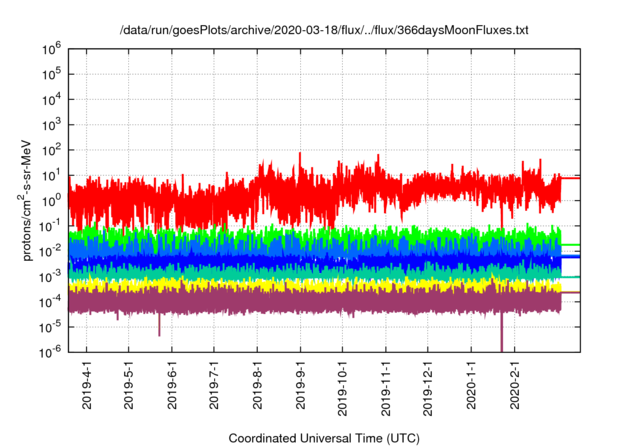The image size is (640, 448).
Task: Click the 2019-8-1 date tick label
Action: click(x=257, y=385)
